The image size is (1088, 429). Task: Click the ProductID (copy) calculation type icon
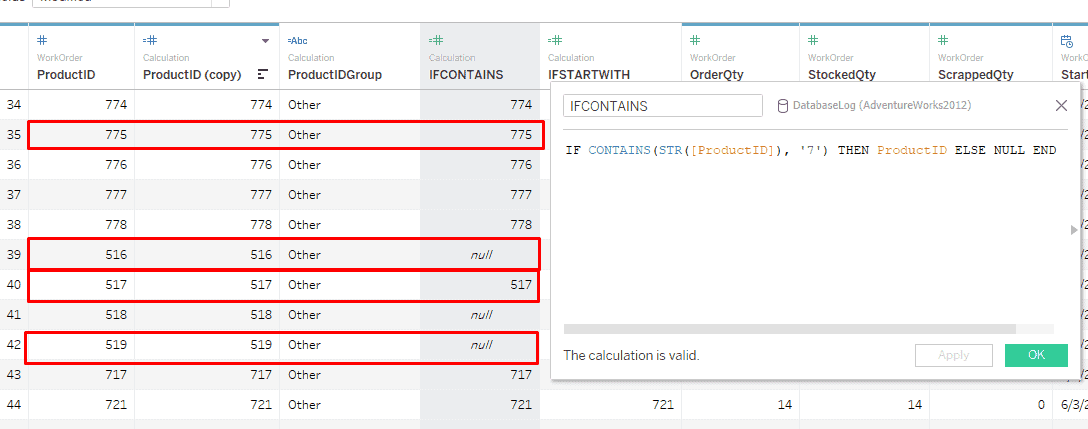point(150,40)
